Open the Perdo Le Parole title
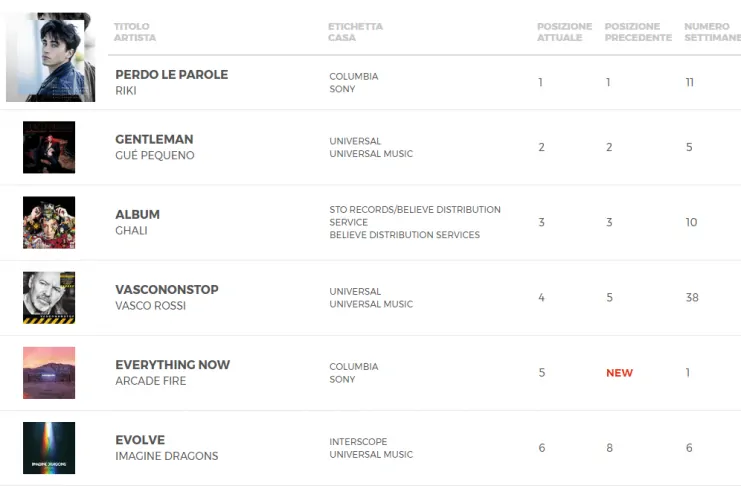 (171, 75)
